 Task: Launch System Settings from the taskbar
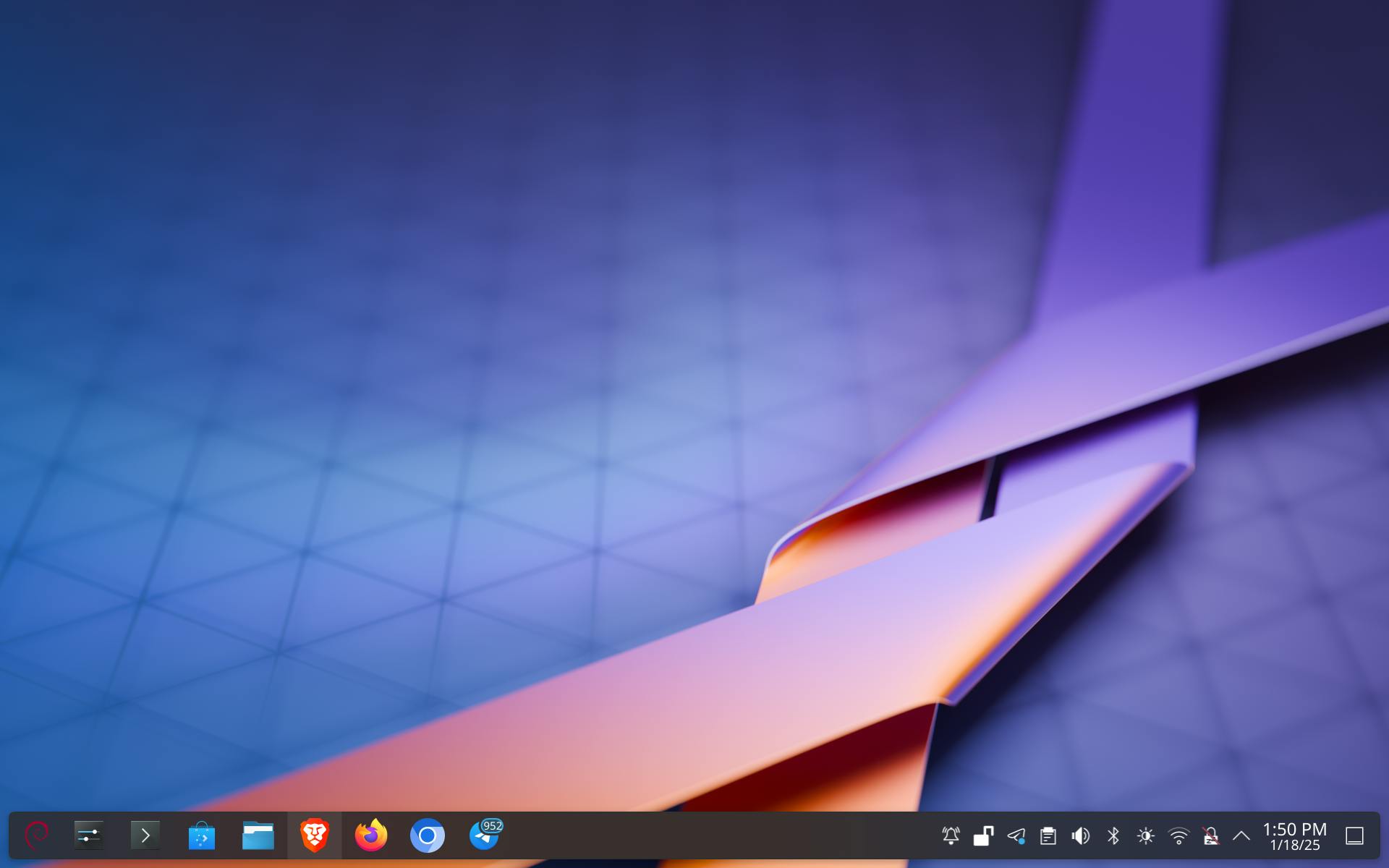click(x=89, y=835)
